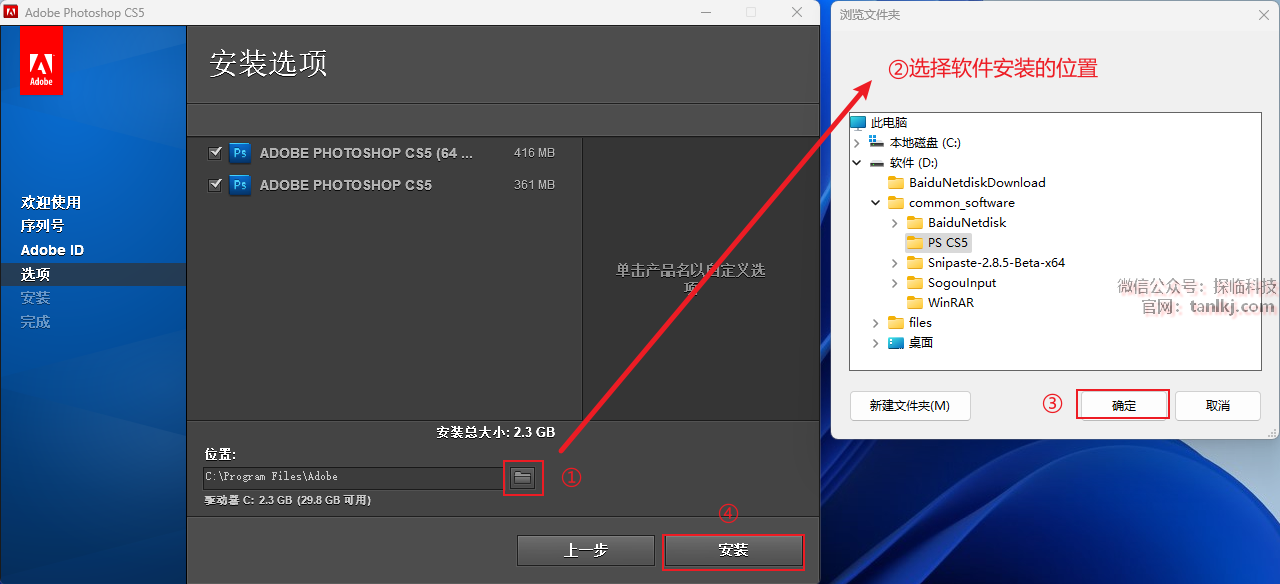Minimize the Adobe Photoshop CS5 installer window
Image resolution: width=1280 pixels, height=584 pixels.
(x=705, y=12)
